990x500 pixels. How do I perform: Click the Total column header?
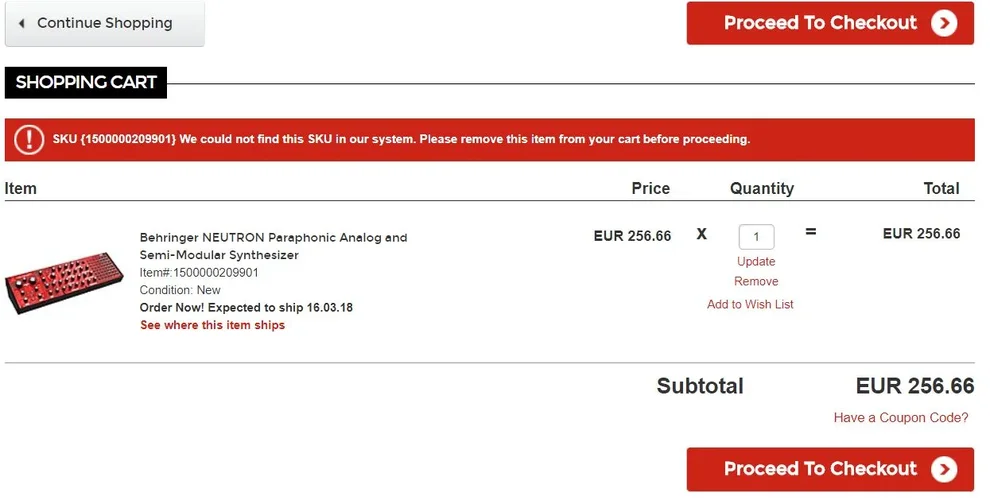coord(941,188)
